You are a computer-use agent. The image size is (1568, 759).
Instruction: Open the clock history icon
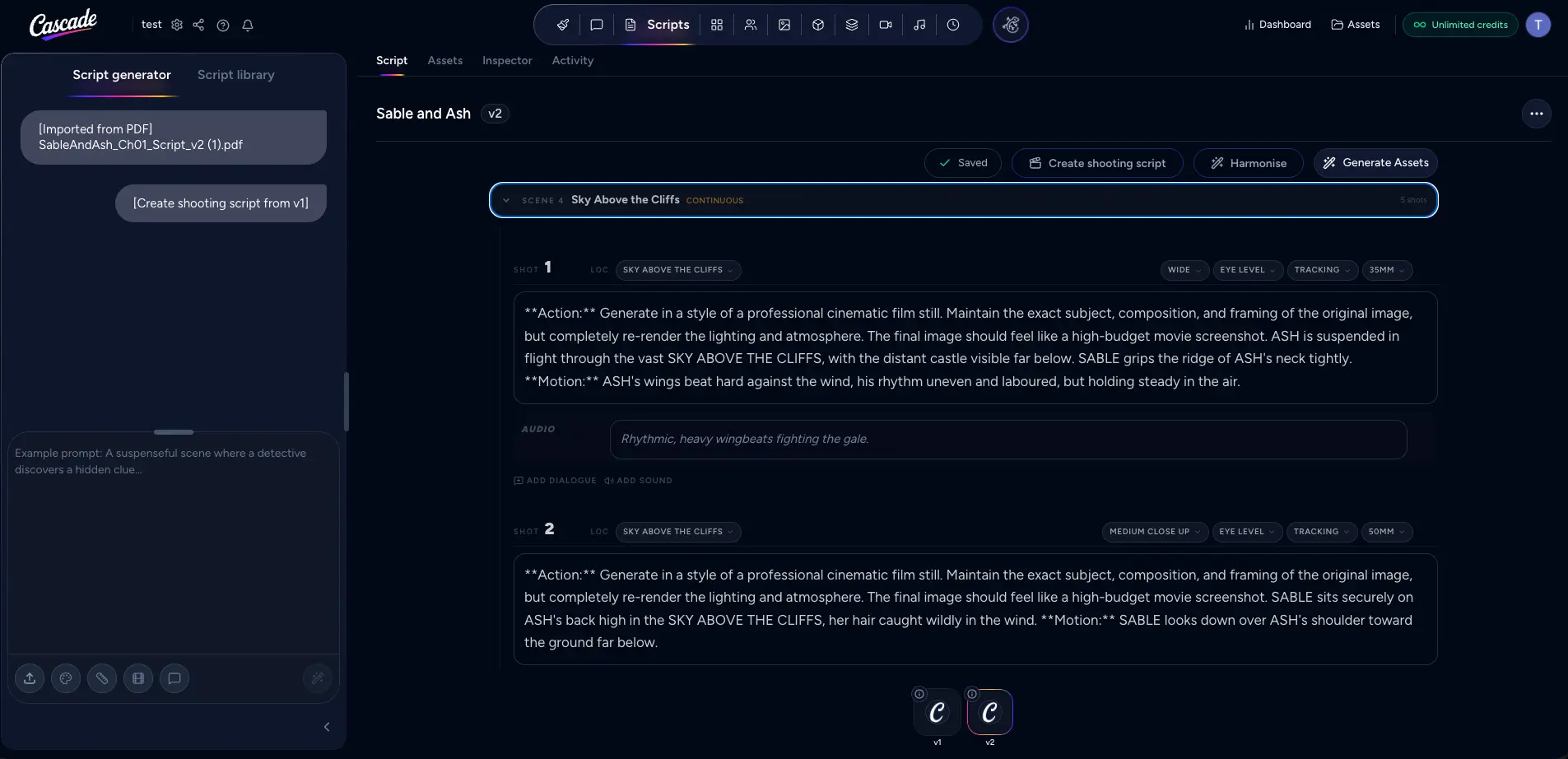point(953,25)
